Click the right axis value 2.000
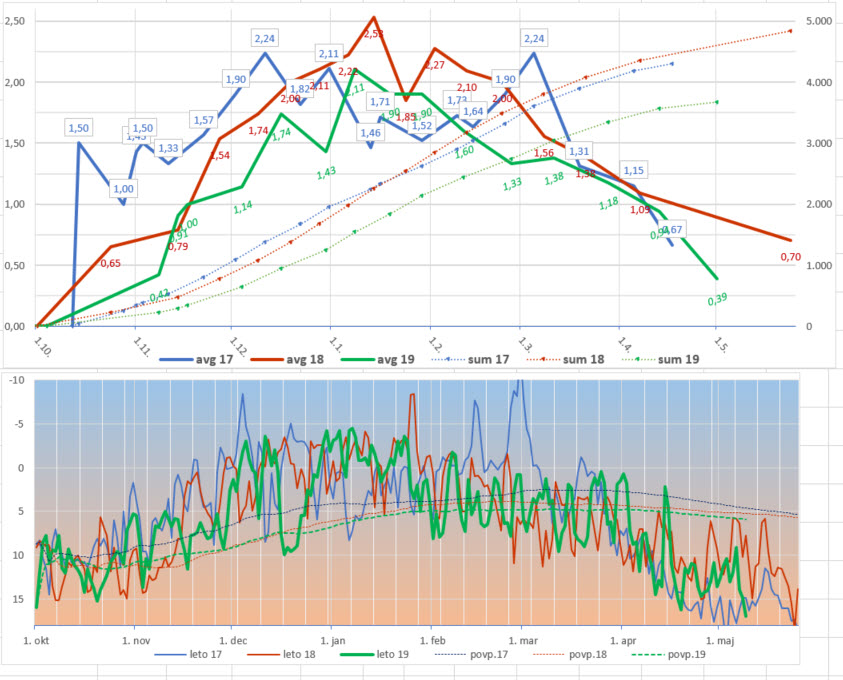Screen dimensions: 843x680 tap(819, 204)
